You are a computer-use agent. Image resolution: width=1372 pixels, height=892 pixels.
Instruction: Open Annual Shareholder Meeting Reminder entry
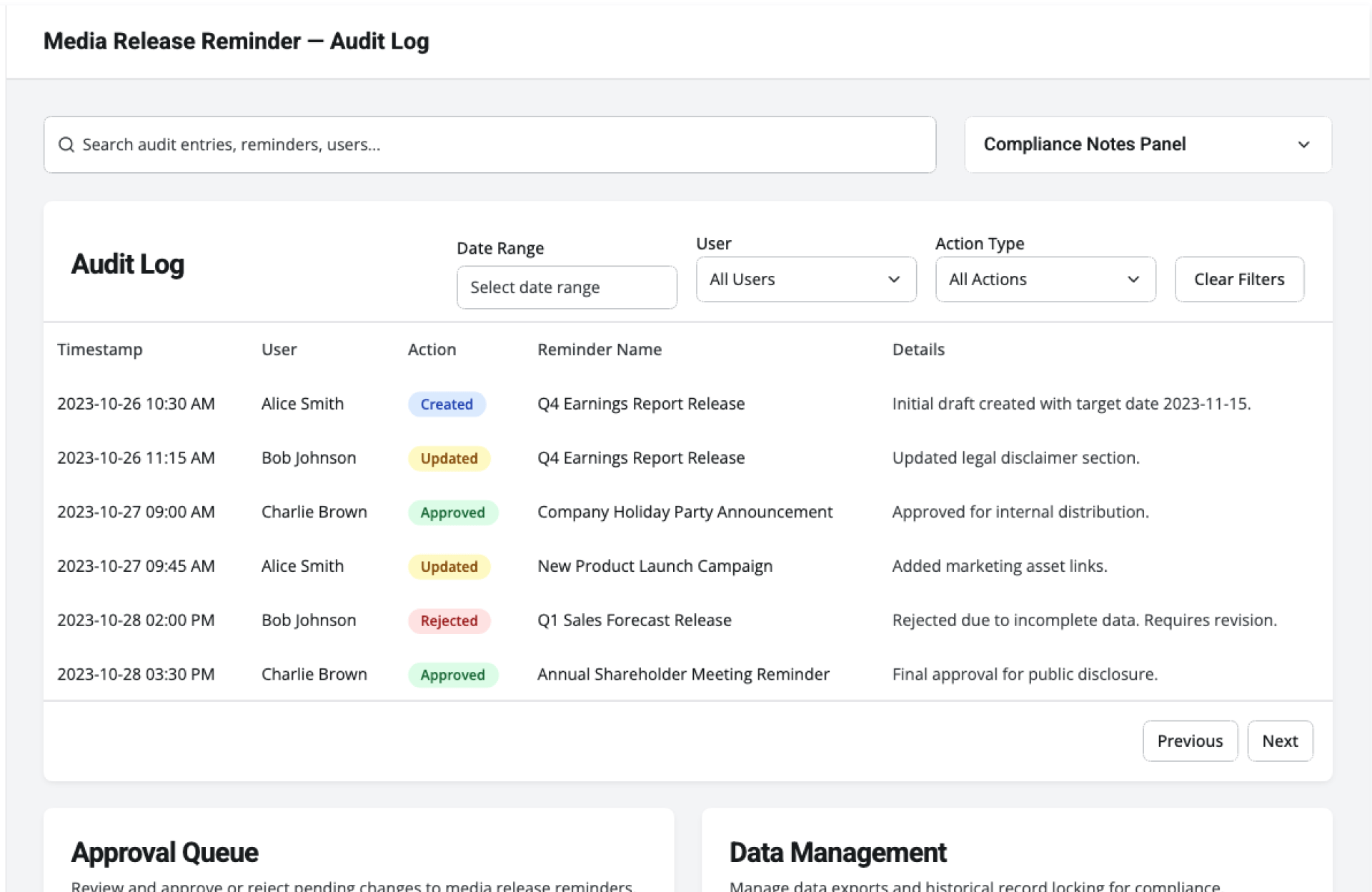point(682,675)
